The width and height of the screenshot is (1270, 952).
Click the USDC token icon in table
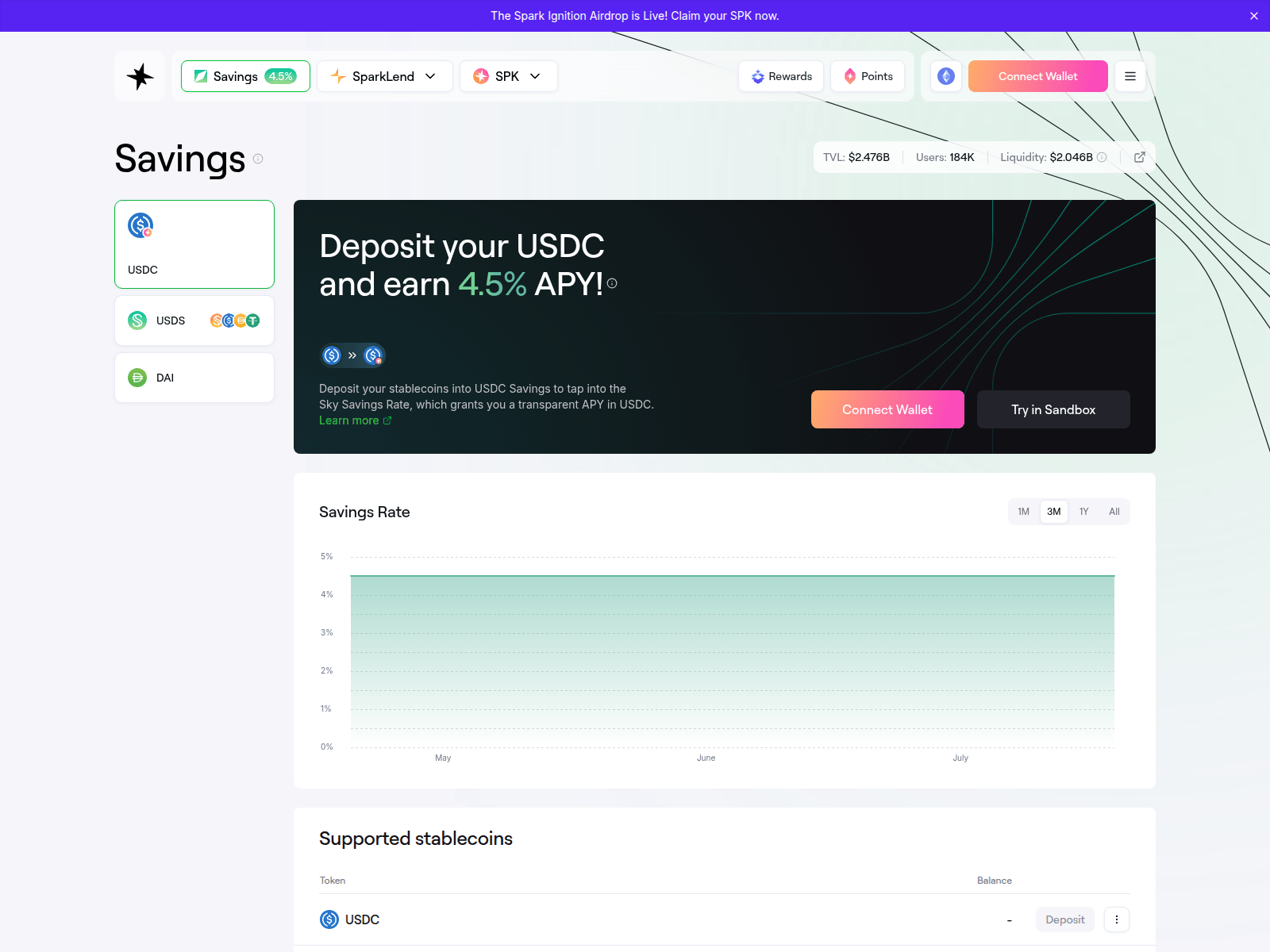point(329,919)
